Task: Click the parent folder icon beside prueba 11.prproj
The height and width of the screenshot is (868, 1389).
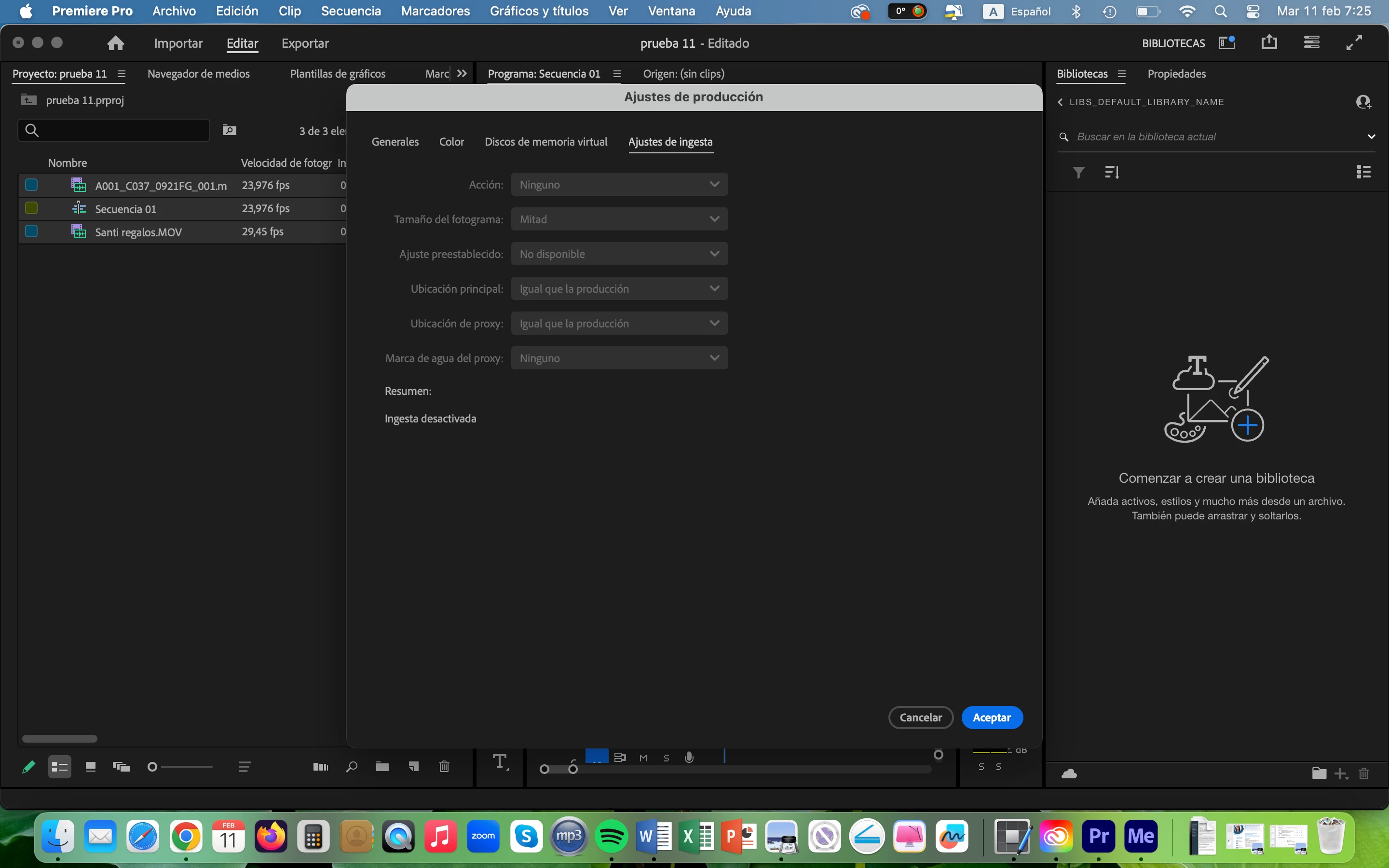Action: pos(29,100)
